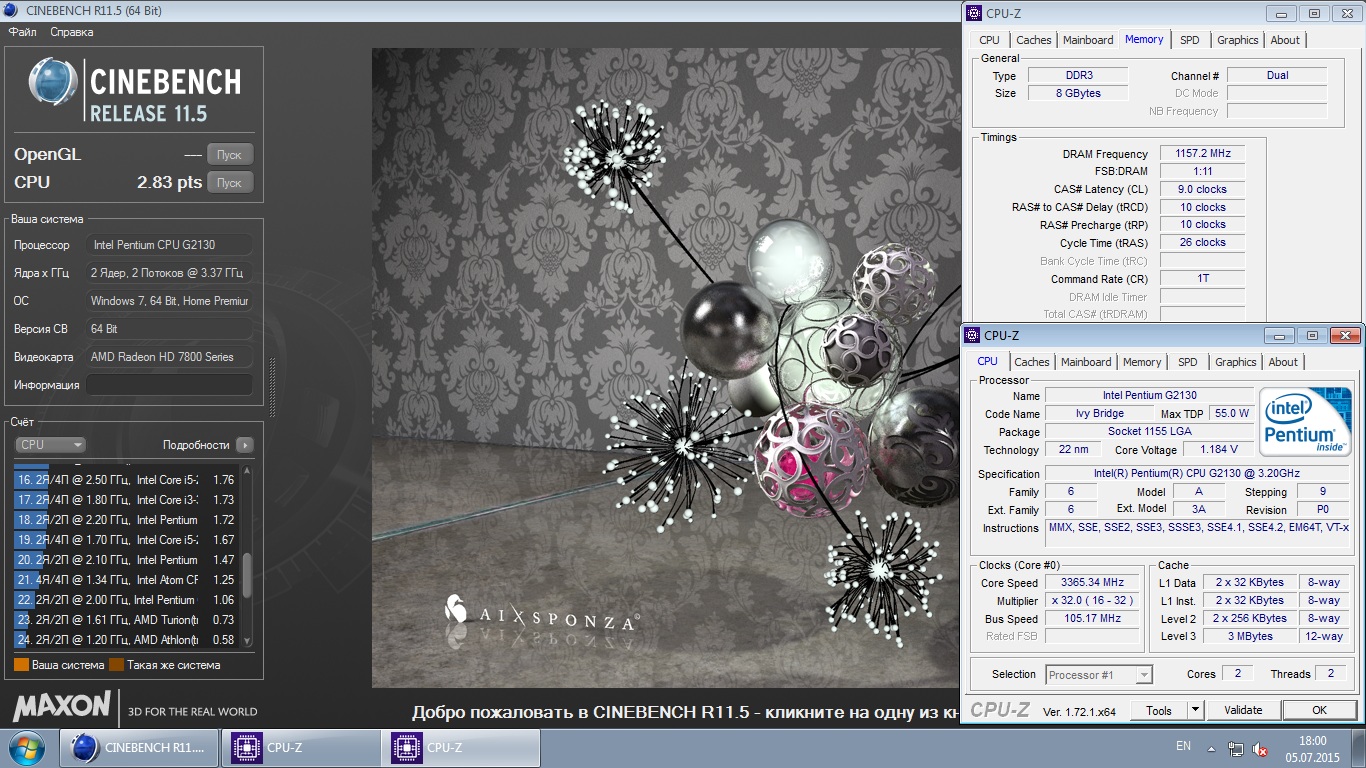Image resolution: width=1366 pixels, height=768 pixels.
Task: Click OK in the CPU-Z window
Action: coord(1319,710)
